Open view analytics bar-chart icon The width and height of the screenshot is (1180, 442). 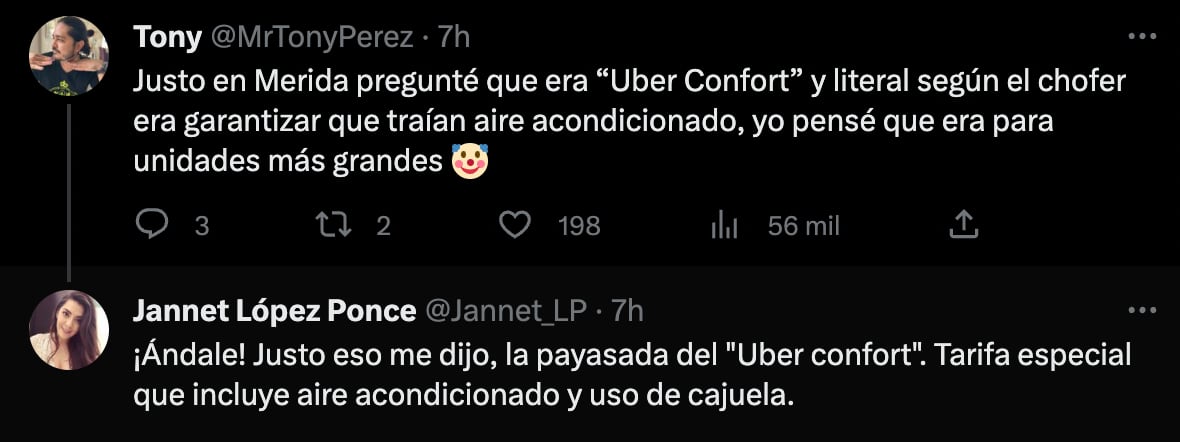(723, 226)
